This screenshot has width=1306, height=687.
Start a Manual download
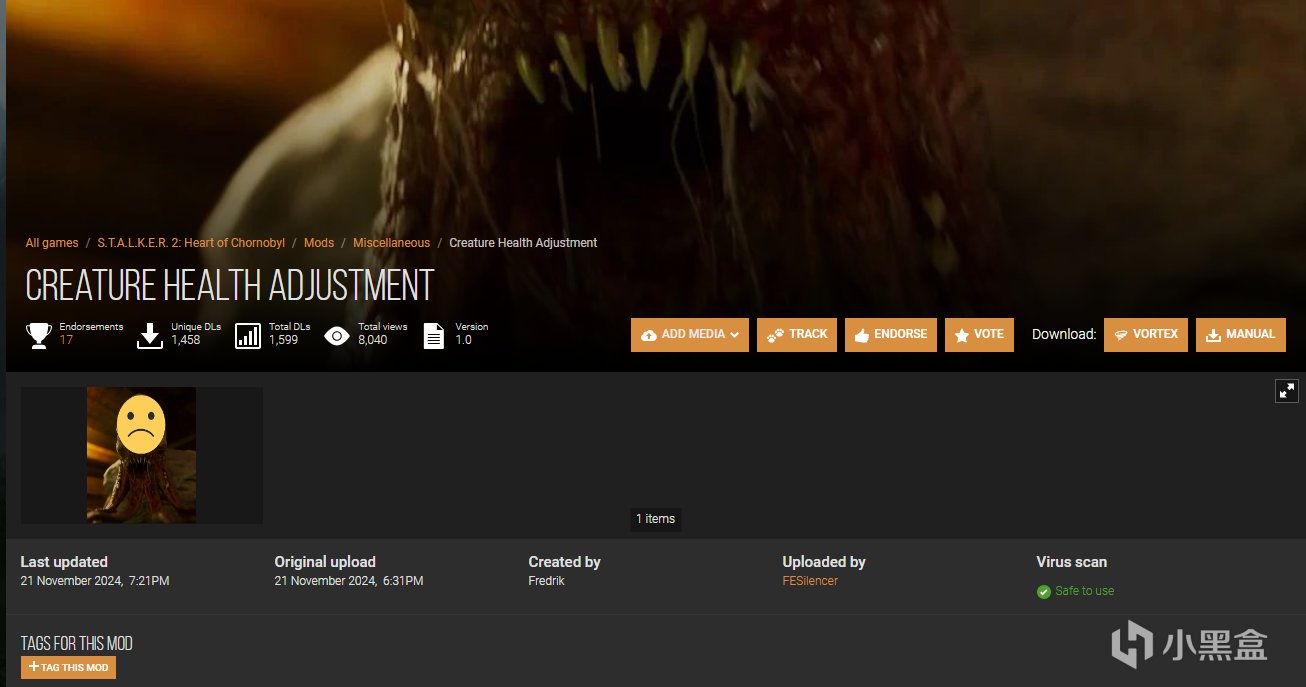[1241, 335]
